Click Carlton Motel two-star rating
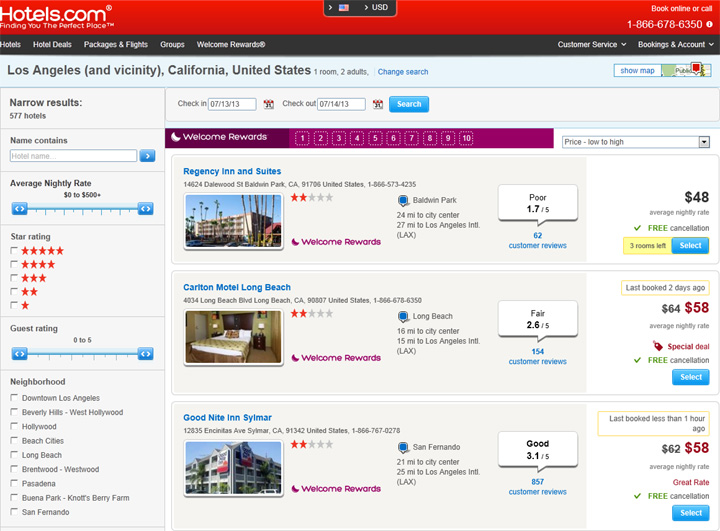This screenshot has width=720, height=531. point(312,314)
